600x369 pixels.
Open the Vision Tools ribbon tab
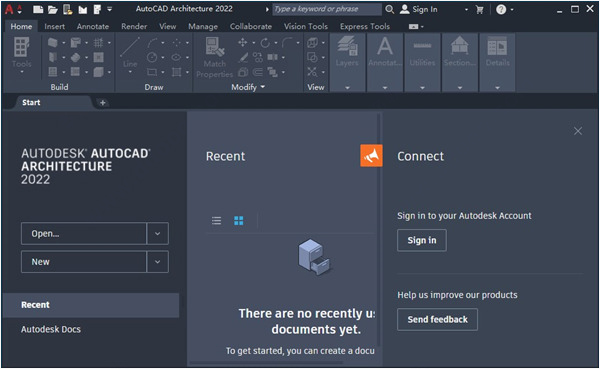coord(305,26)
